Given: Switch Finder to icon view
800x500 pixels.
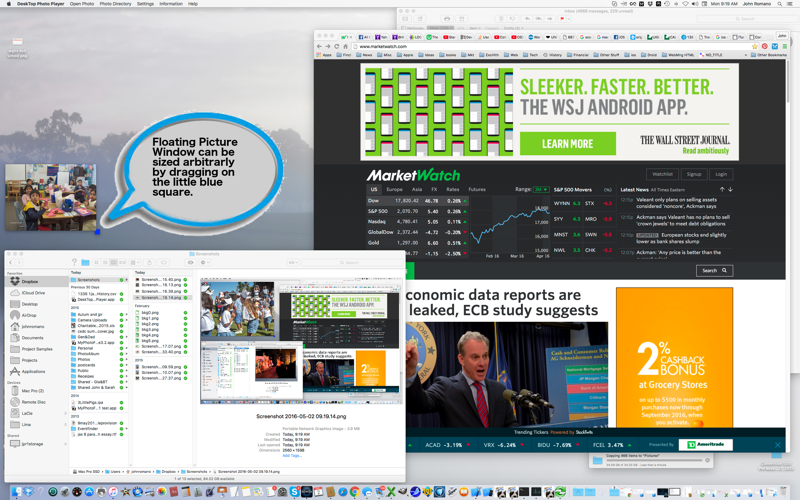Looking at the screenshot, I should [96, 262].
